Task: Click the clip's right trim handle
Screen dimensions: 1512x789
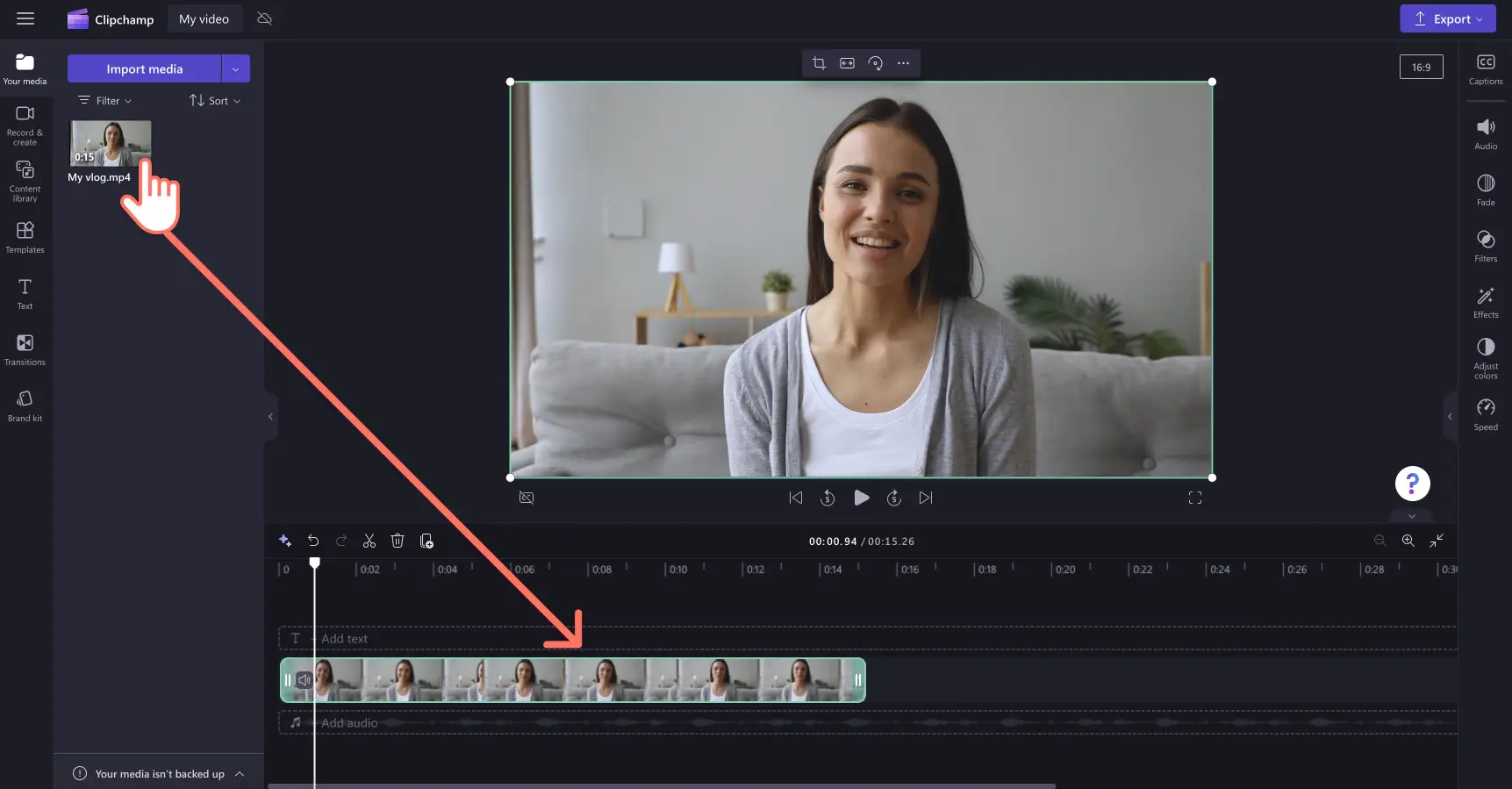Action: pyautogui.click(x=858, y=680)
